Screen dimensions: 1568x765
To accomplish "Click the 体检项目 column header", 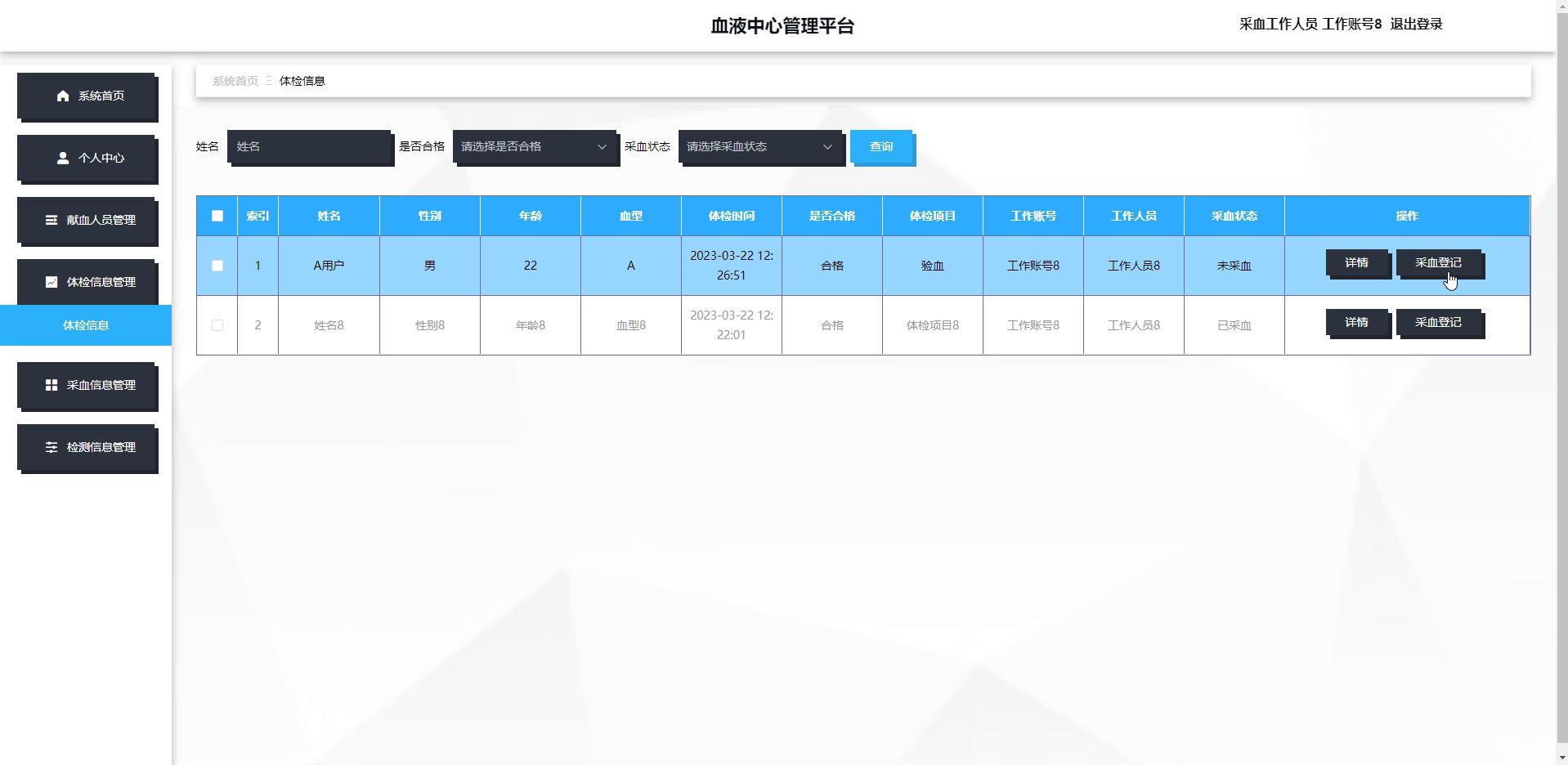I will (x=933, y=216).
